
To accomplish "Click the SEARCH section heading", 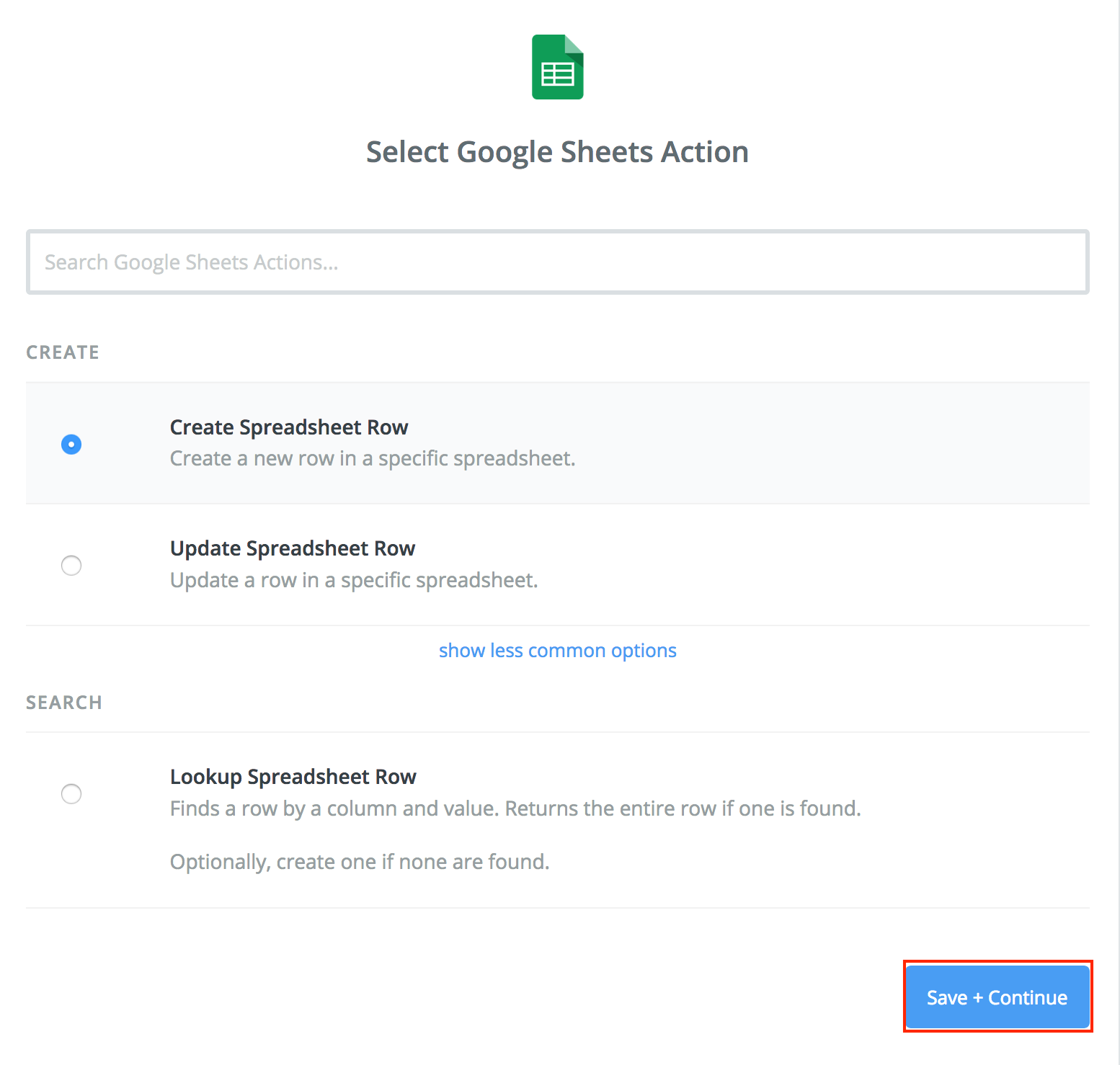I will (x=64, y=703).
